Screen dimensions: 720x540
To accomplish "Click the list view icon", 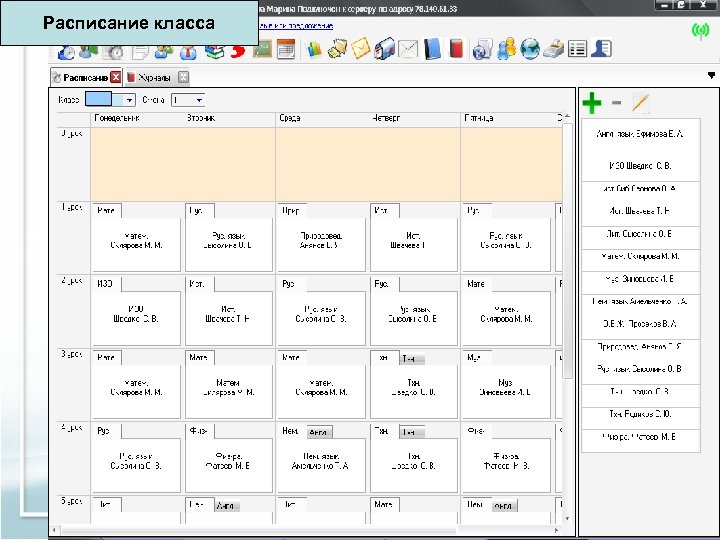I will 577,49.
